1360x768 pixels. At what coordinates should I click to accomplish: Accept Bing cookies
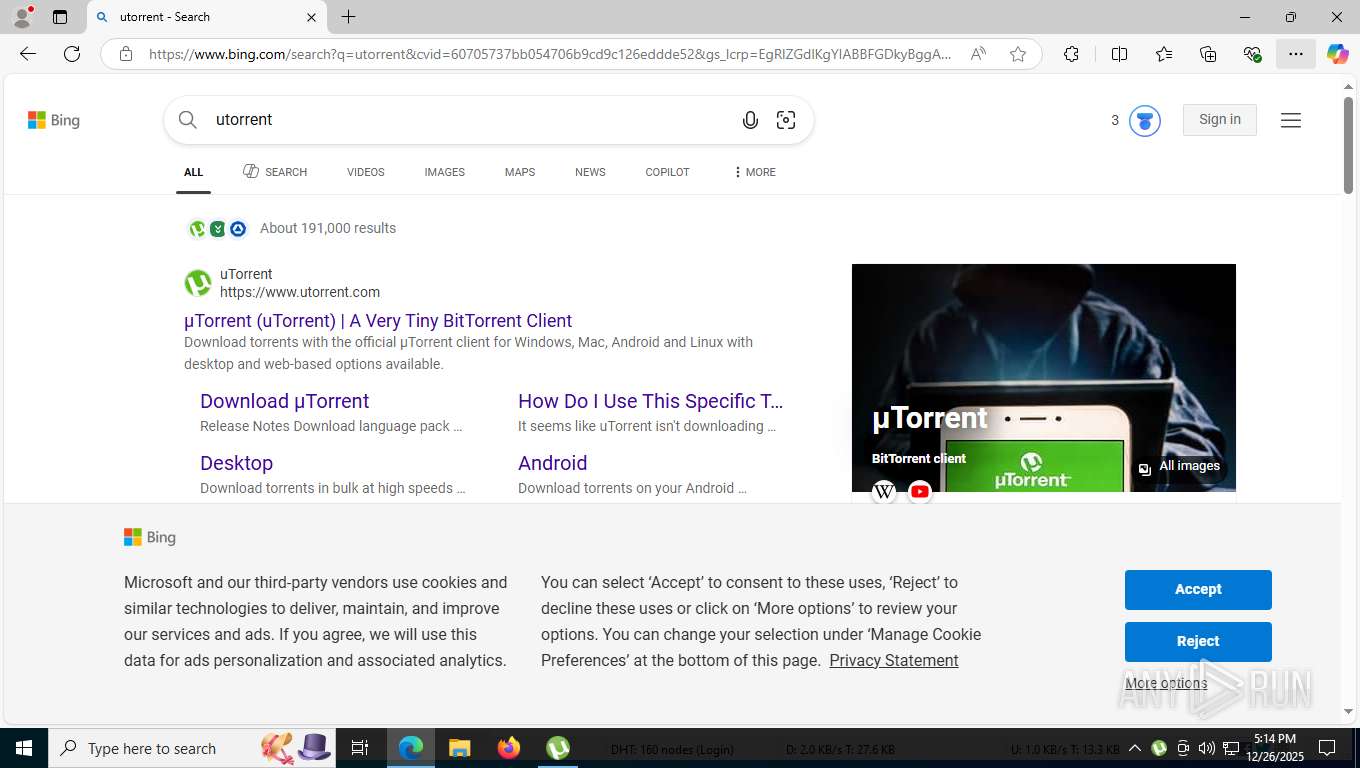tap(1198, 590)
